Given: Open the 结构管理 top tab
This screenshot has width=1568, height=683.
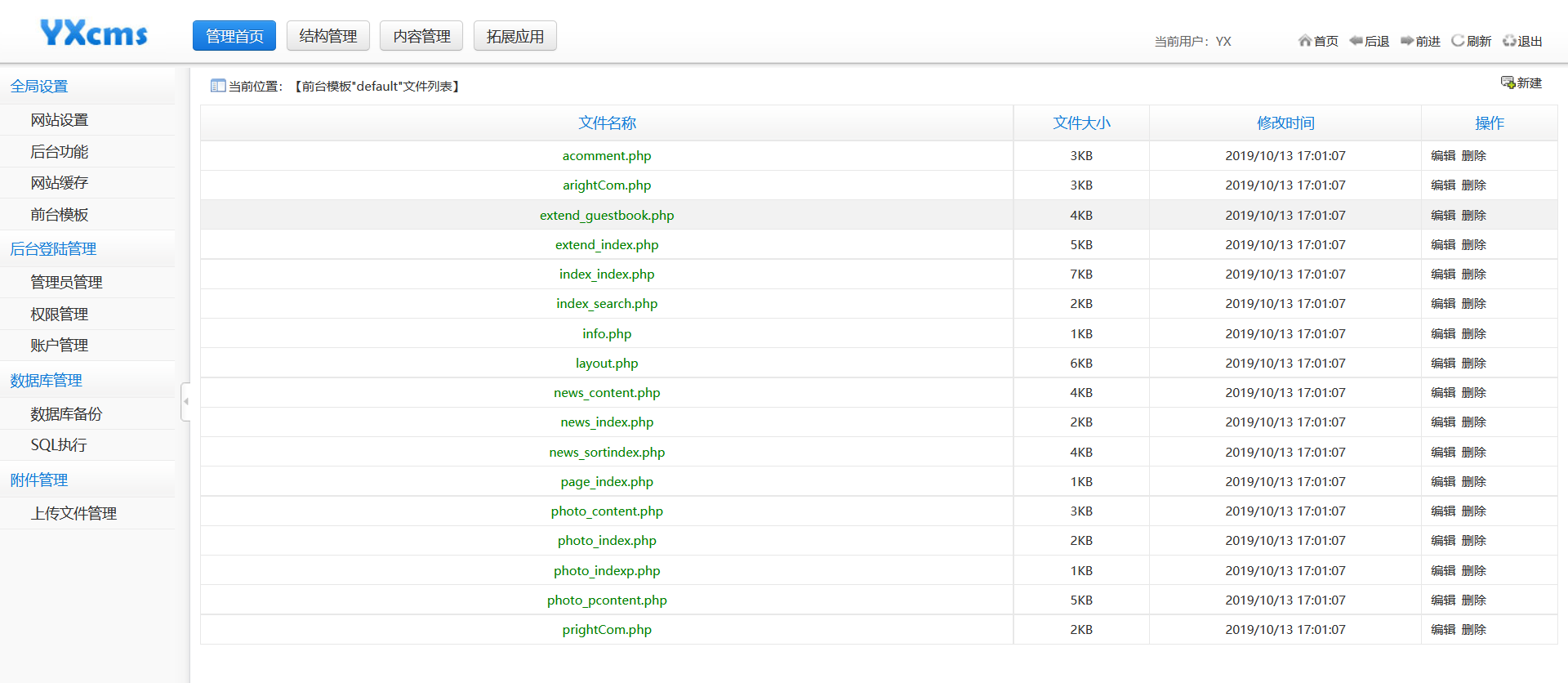Looking at the screenshot, I should 327,36.
